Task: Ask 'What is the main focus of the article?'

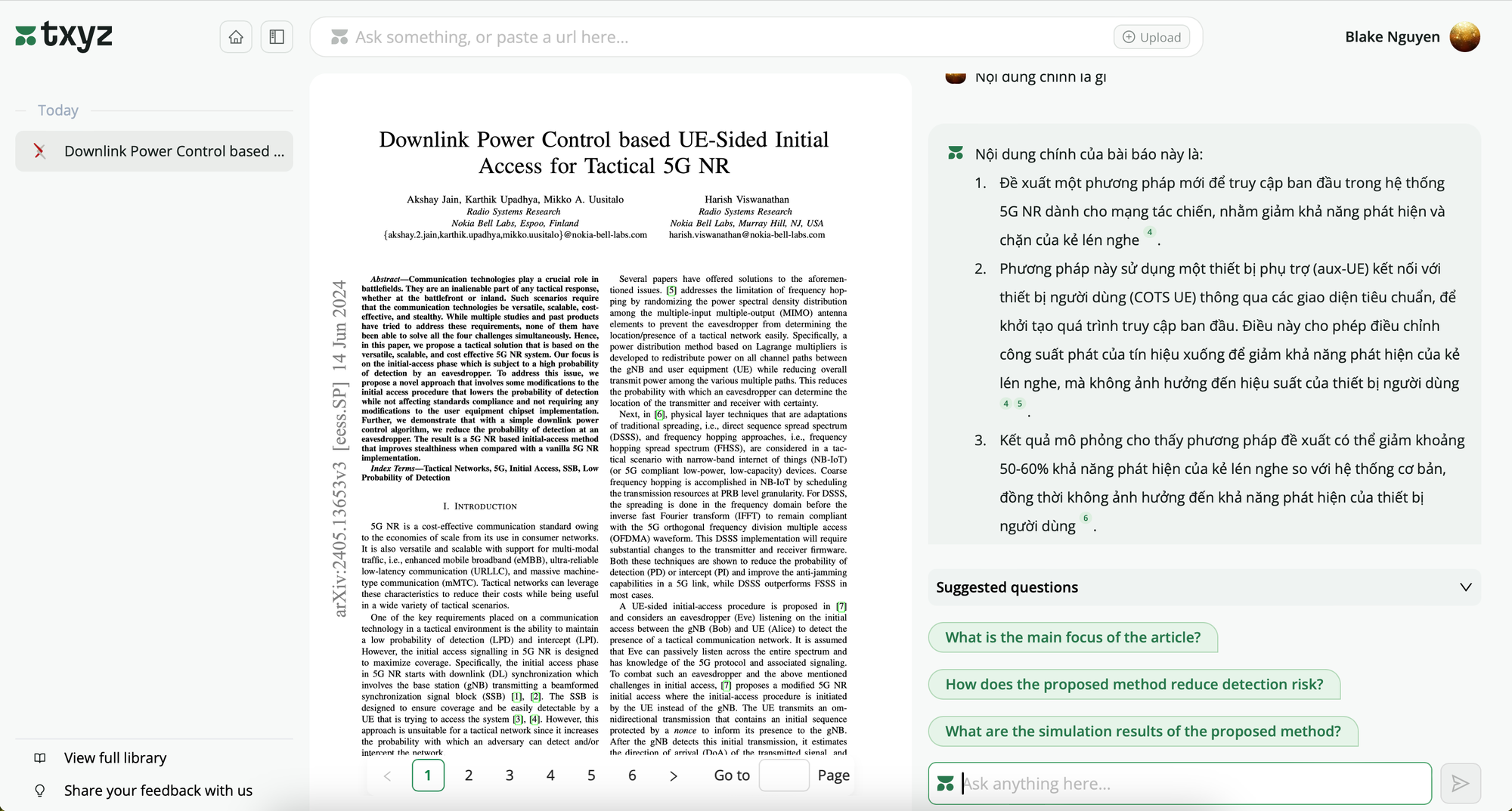Action: click(x=1073, y=637)
